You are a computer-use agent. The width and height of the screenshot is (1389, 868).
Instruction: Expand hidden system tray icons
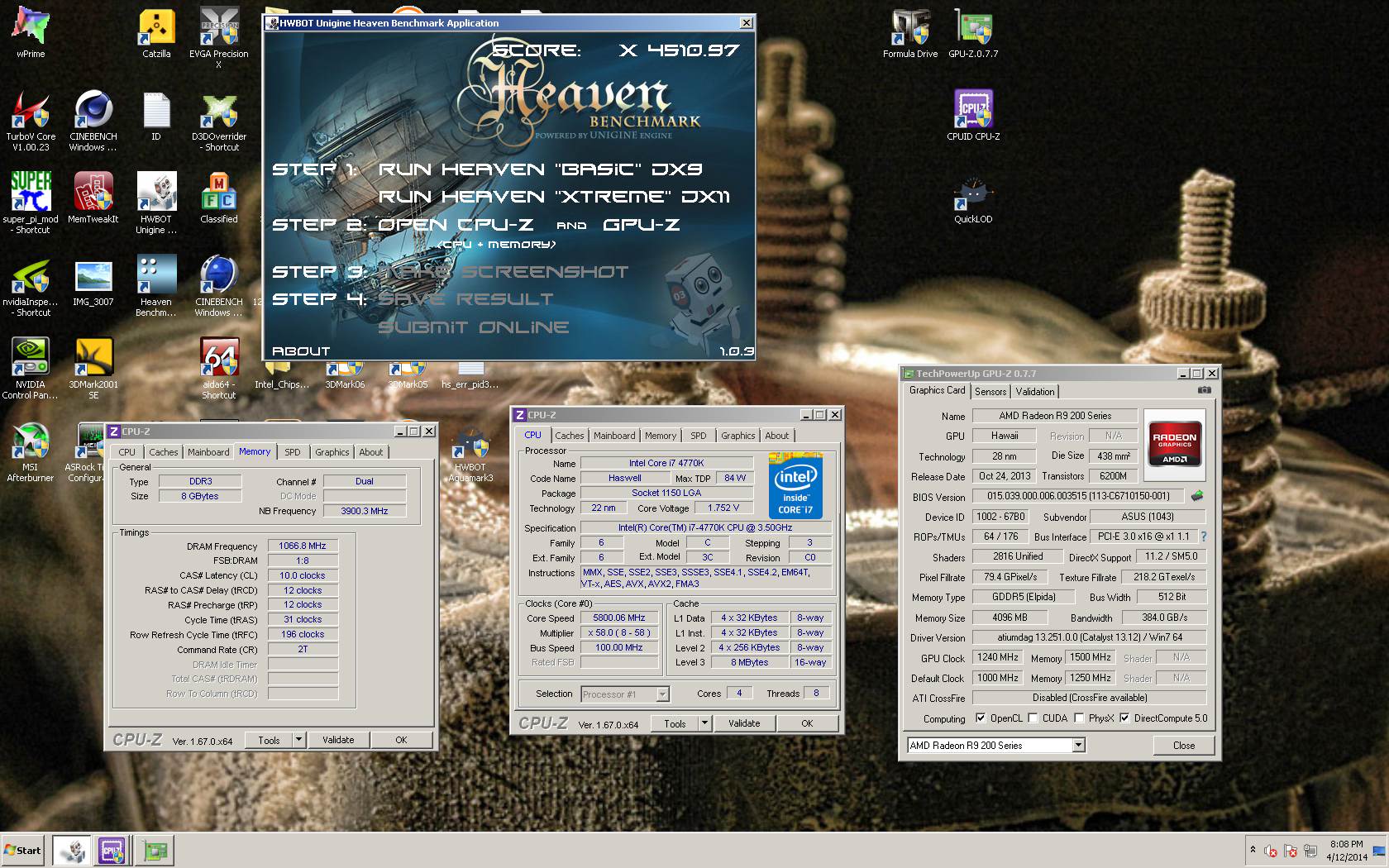1253,850
